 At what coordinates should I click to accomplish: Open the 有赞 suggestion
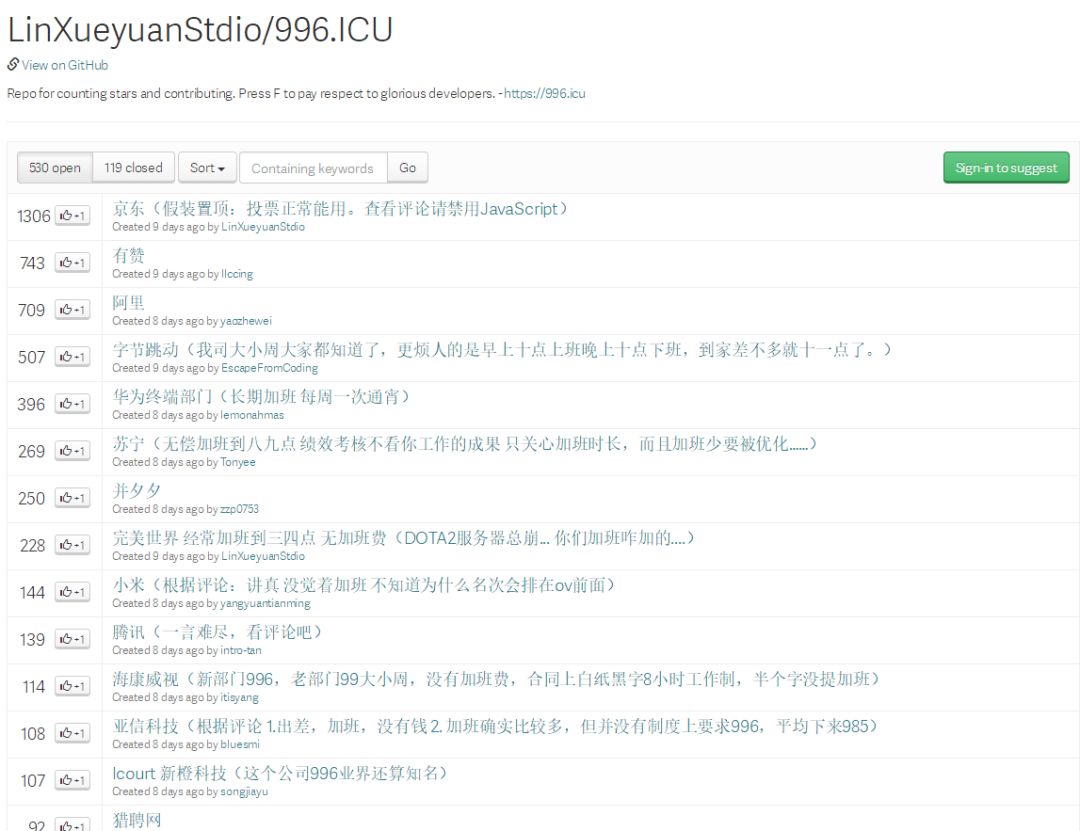point(129,256)
